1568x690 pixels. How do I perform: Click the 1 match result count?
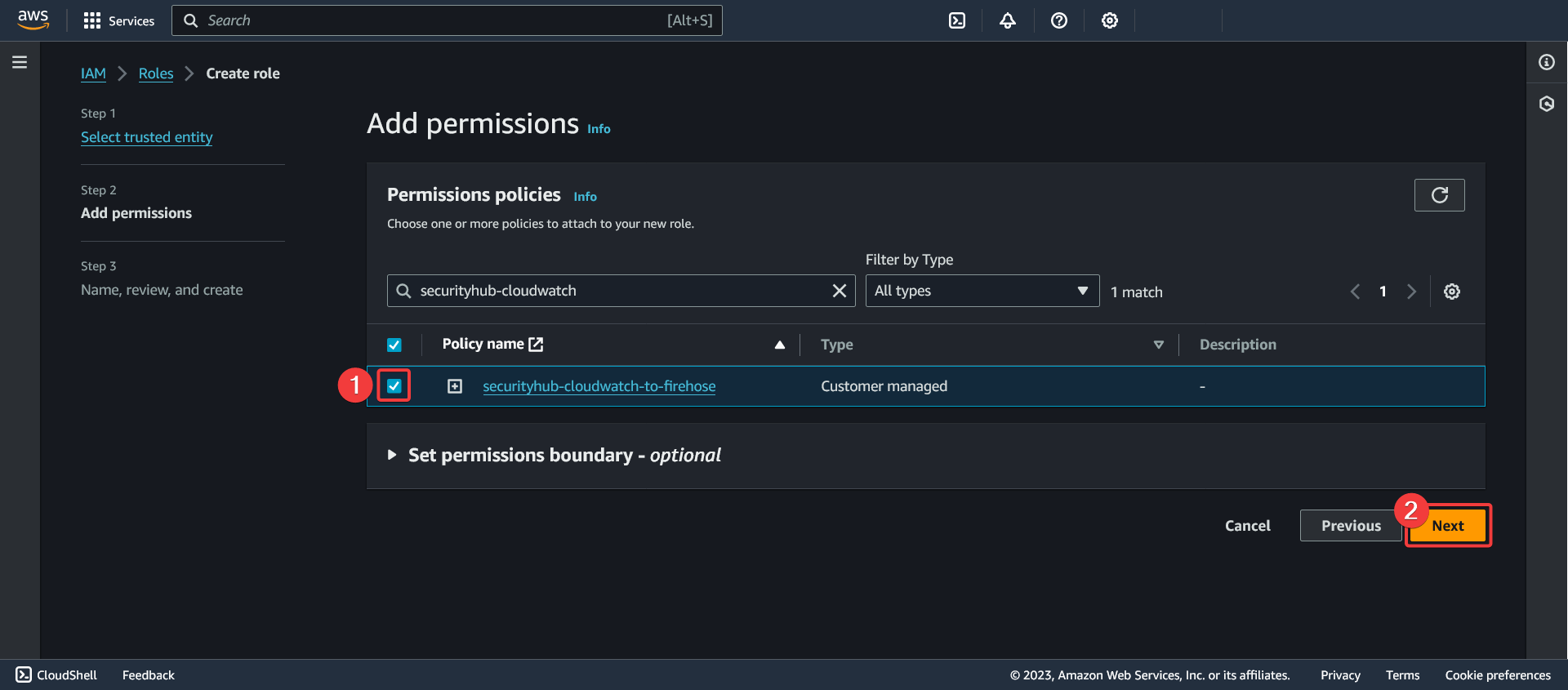pos(1136,292)
